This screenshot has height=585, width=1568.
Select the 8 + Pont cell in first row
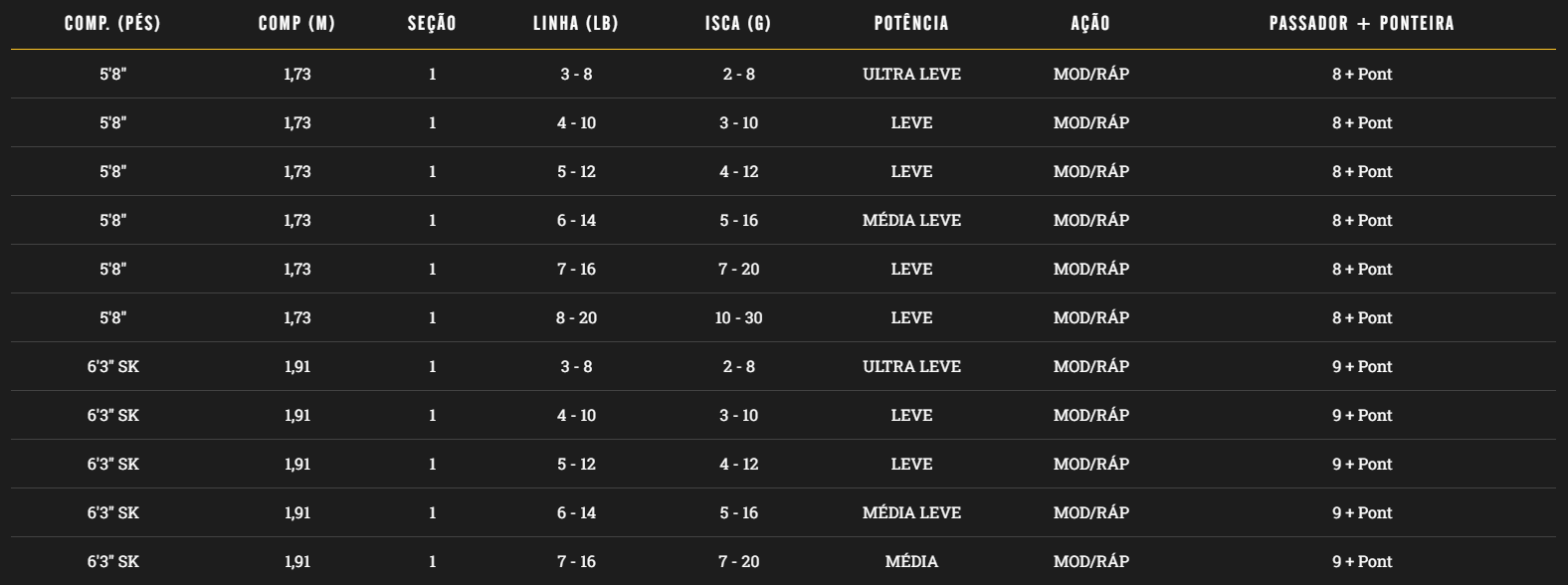(1362, 74)
